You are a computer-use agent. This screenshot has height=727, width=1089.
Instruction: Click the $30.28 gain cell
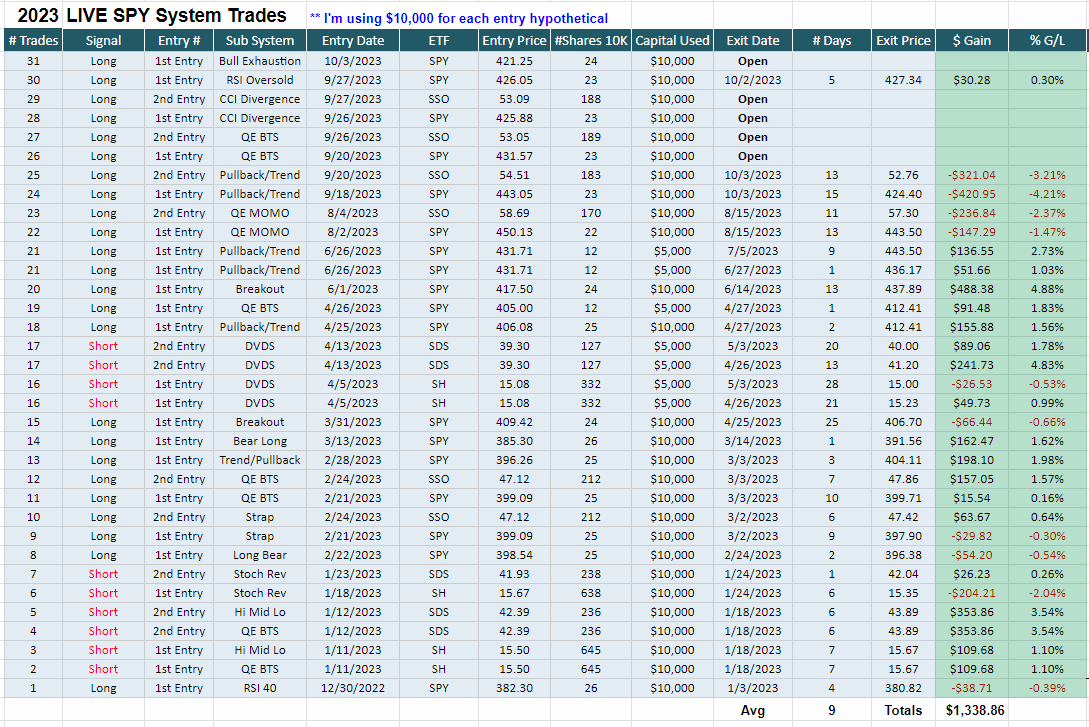tap(972, 80)
